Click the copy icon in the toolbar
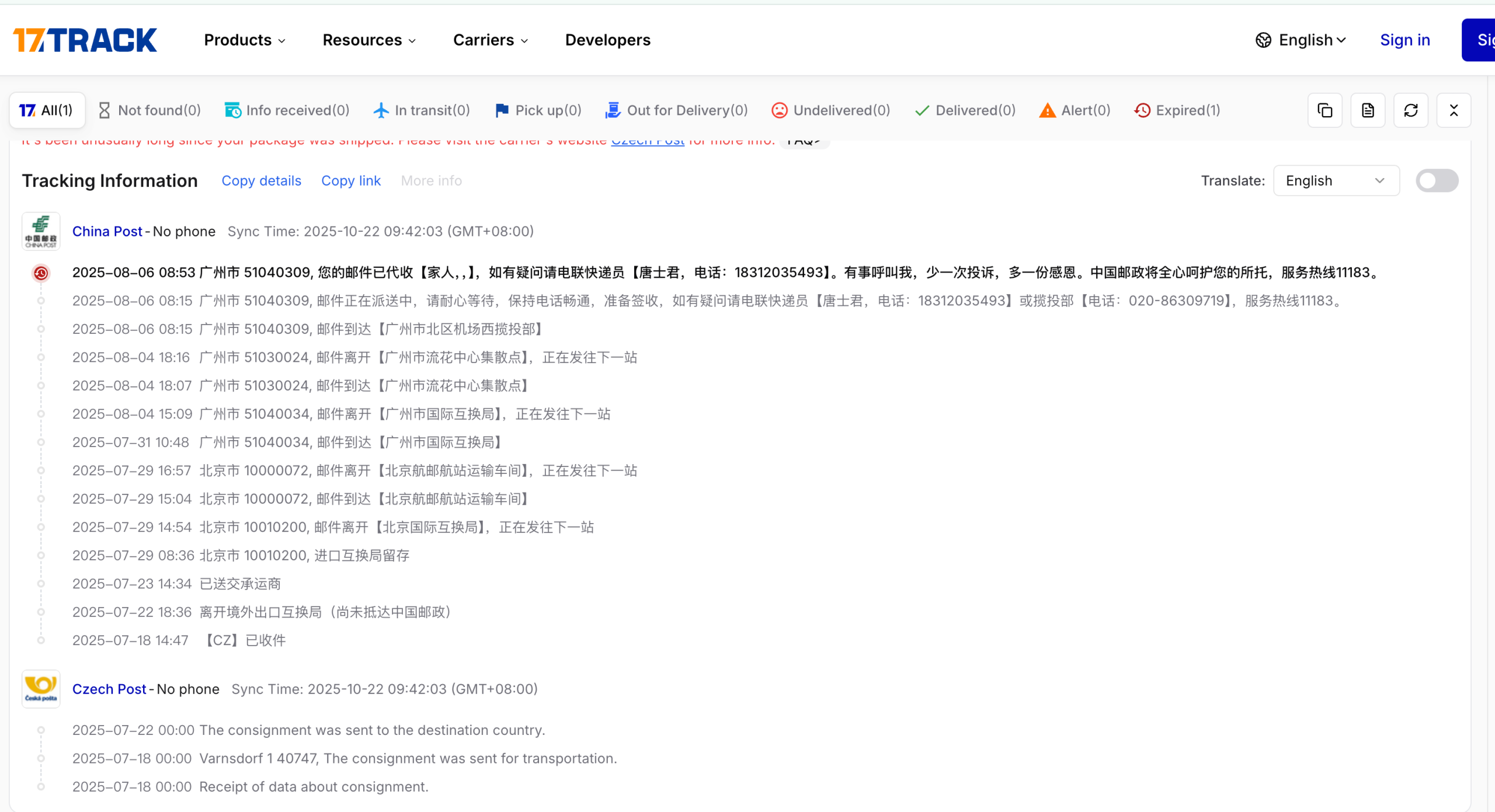1495x812 pixels. [x=1324, y=110]
